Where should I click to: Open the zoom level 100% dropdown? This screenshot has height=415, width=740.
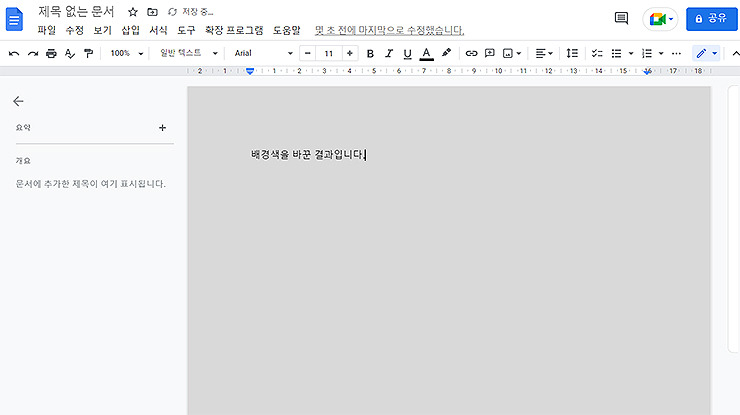click(x=126, y=53)
